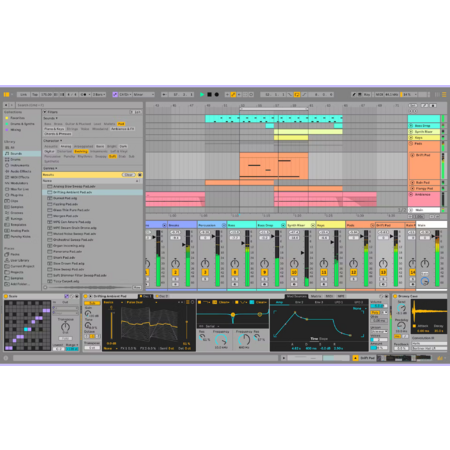450x450 pixels.
Task: Clear the browser Results filter
Action: coord(129,175)
